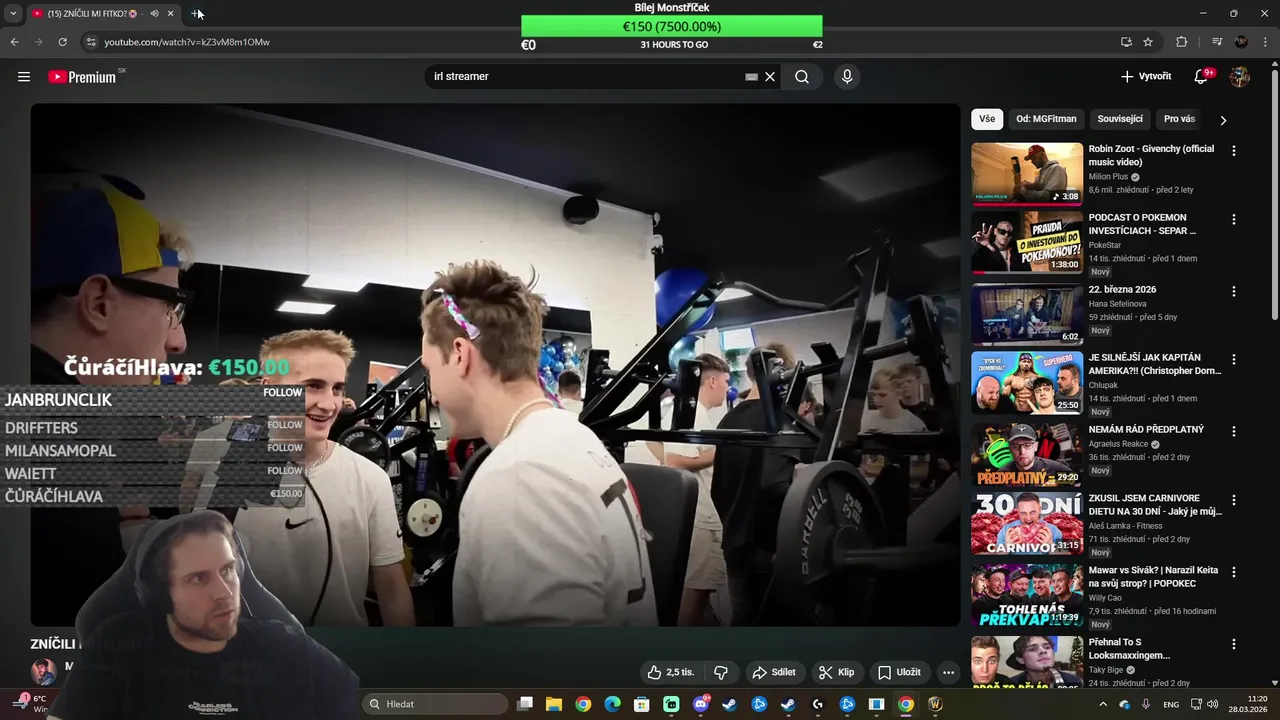The height and width of the screenshot is (720, 1280).
Task: Reload the page
Action: point(62,42)
